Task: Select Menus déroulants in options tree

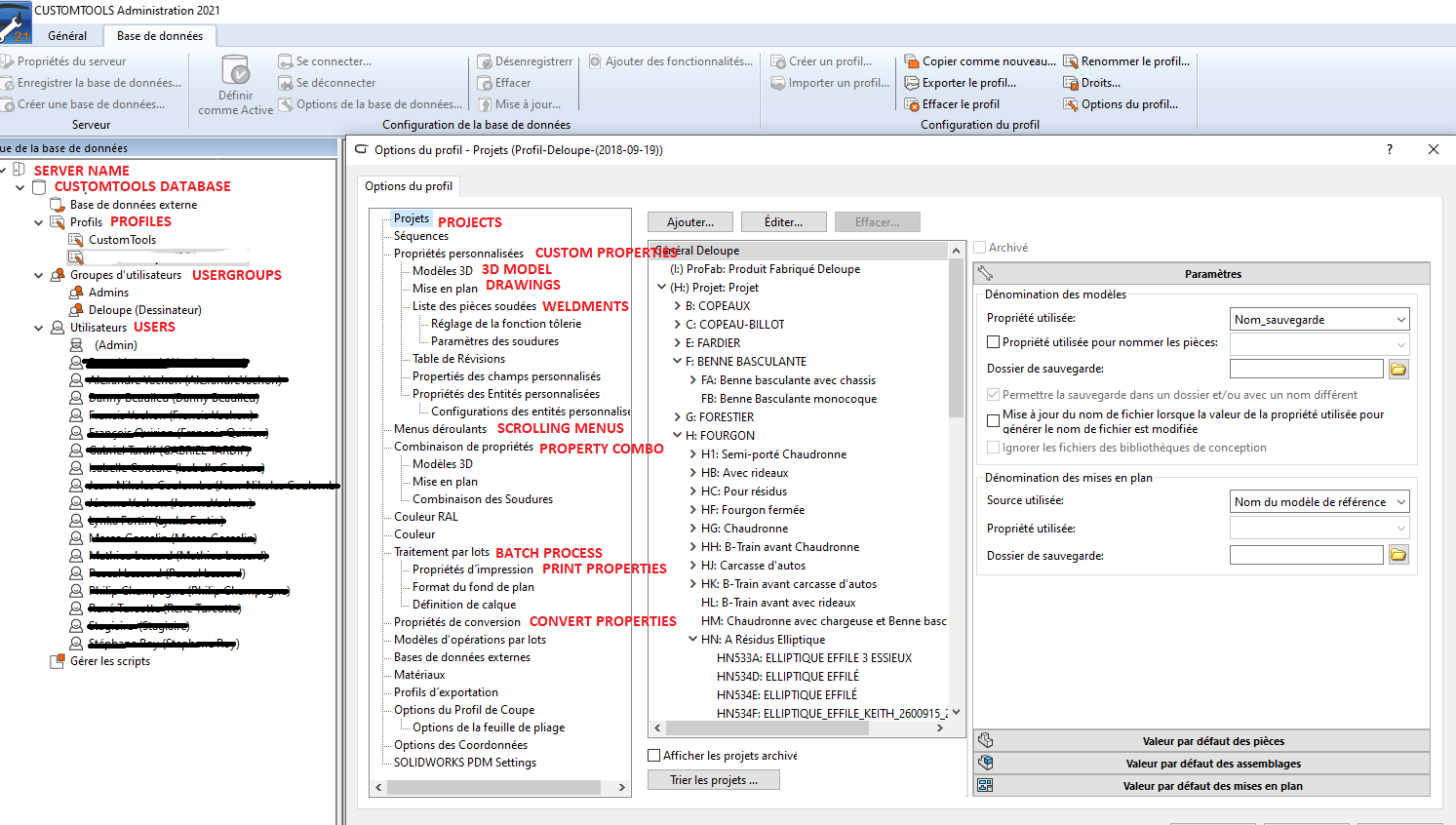Action: [440, 429]
